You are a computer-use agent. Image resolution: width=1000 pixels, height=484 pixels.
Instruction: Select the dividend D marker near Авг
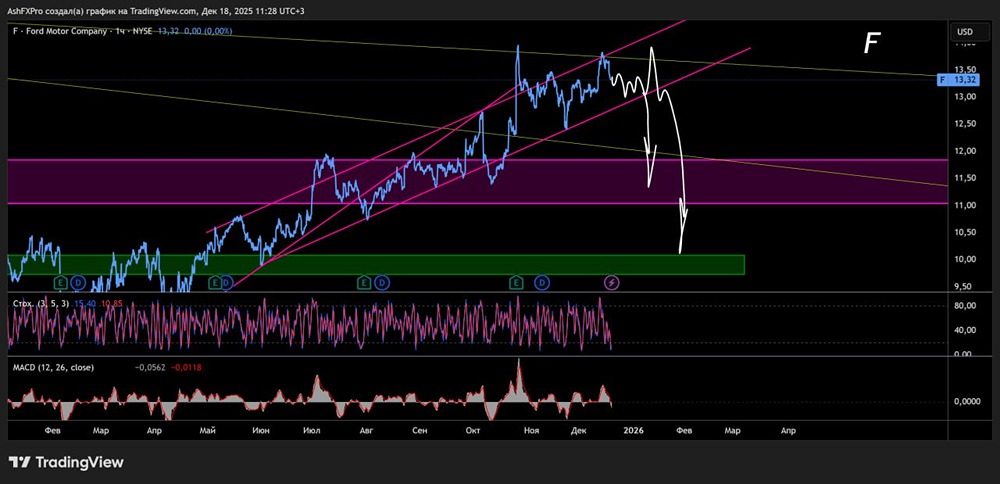pos(381,282)
